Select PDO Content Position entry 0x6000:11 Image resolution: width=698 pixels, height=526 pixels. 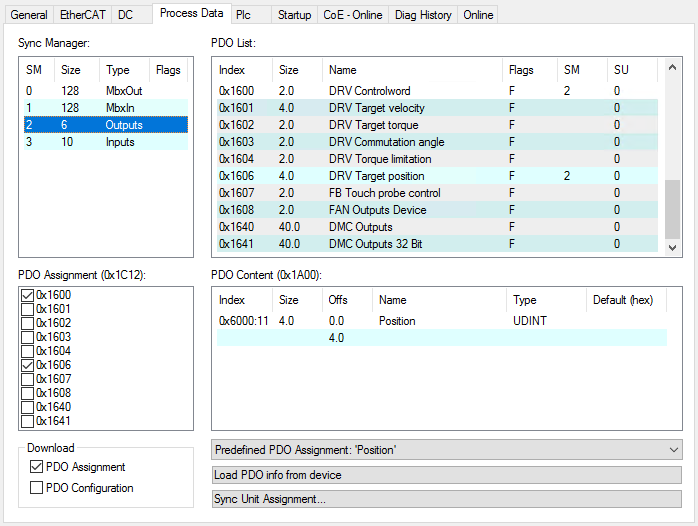tap(442, 321)
